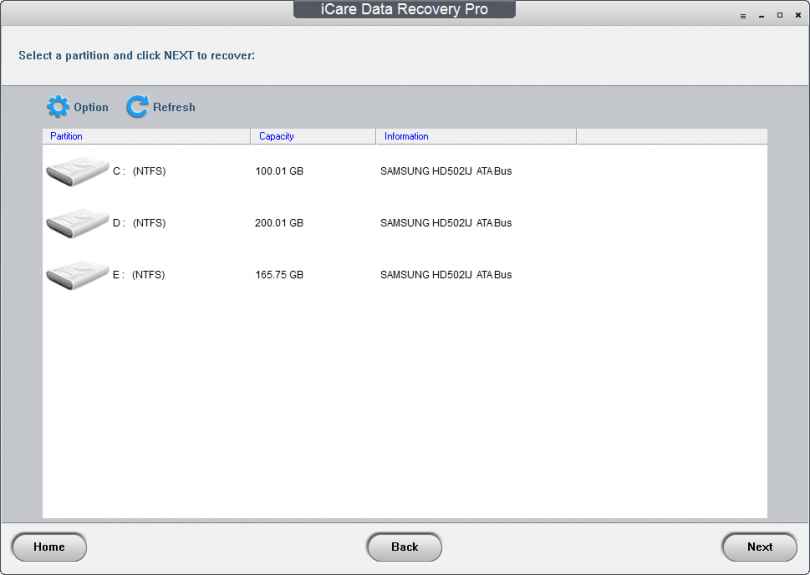Select the D drive disk icon
This screenshot has height=575, width=810.
click(77, 223)
